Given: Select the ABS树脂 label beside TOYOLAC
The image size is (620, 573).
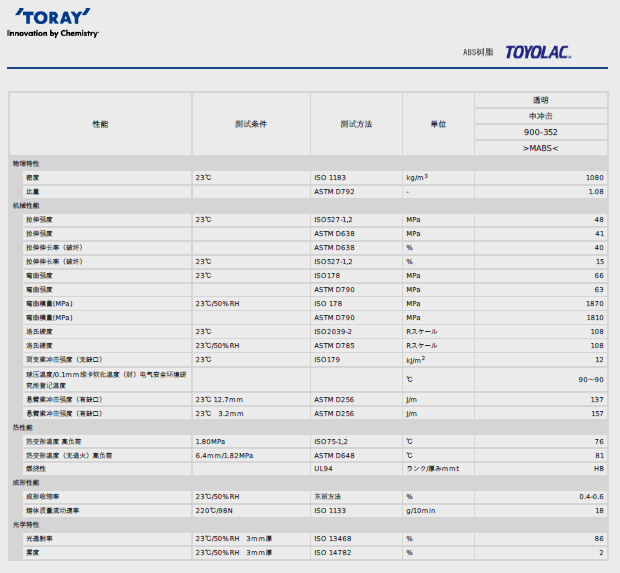Looking at the screenshot, I should pyautogui.click(x=478, y=53).
